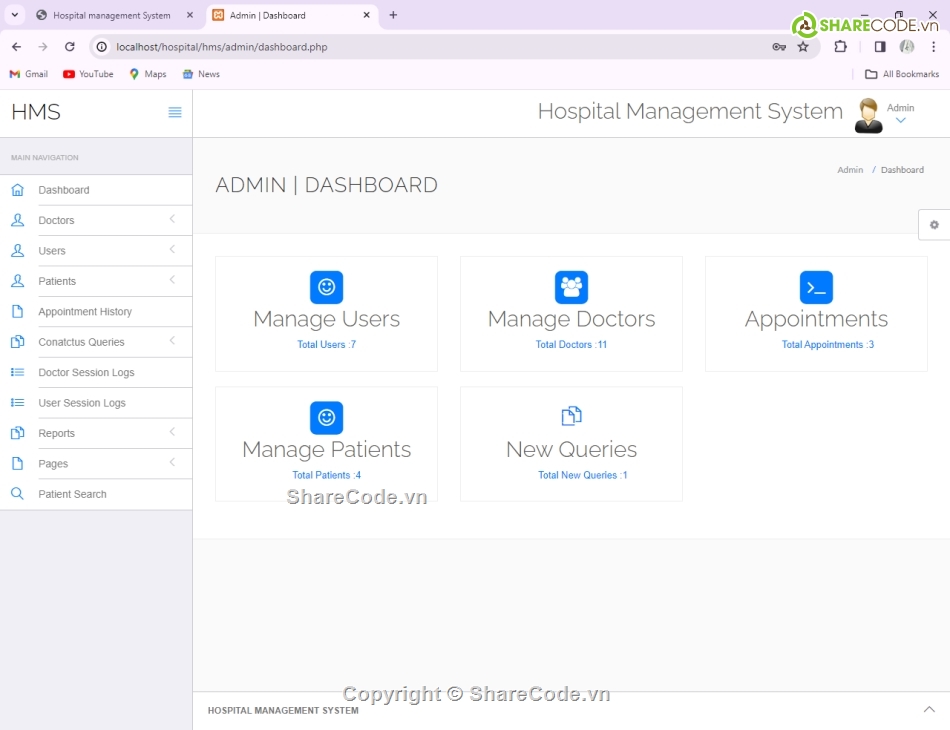950x730 pixels.
Task: Click the Manage Patients smiley icon
Action: point(326,418)
